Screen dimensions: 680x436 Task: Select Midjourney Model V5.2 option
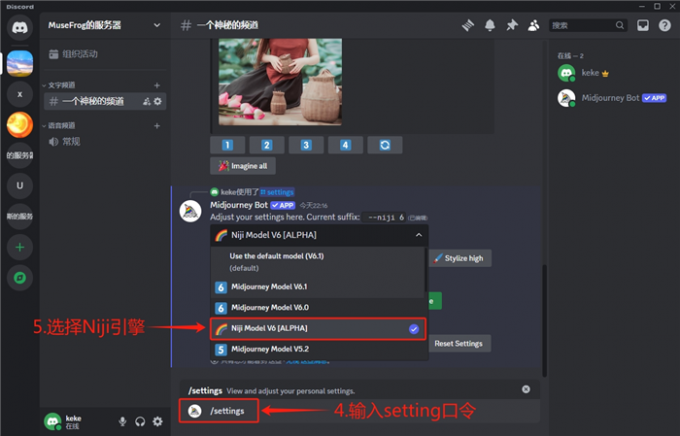(x=319, y=349)
